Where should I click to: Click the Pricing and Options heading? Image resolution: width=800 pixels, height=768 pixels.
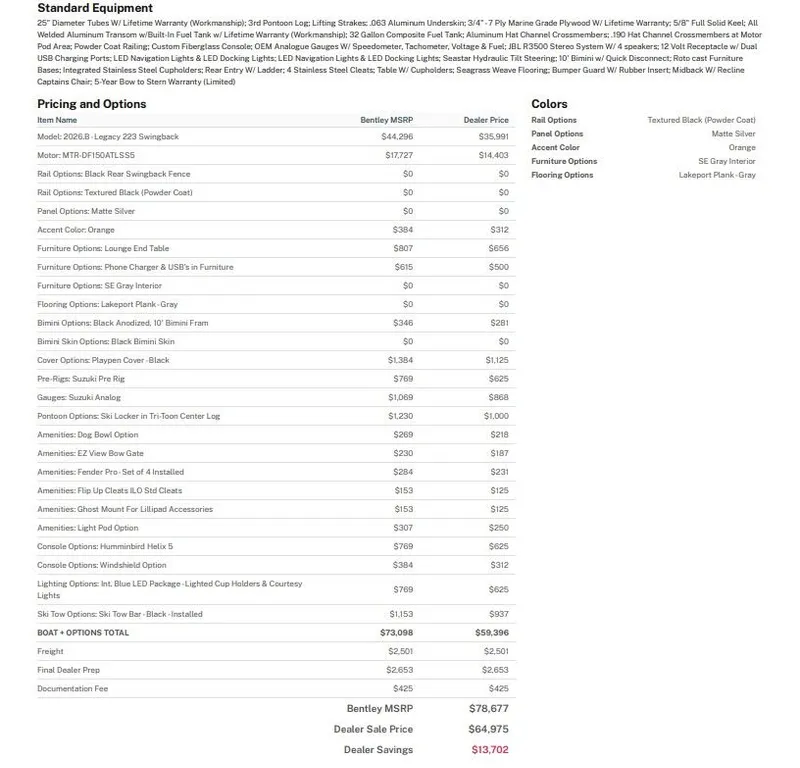click(x=91, y=104)
